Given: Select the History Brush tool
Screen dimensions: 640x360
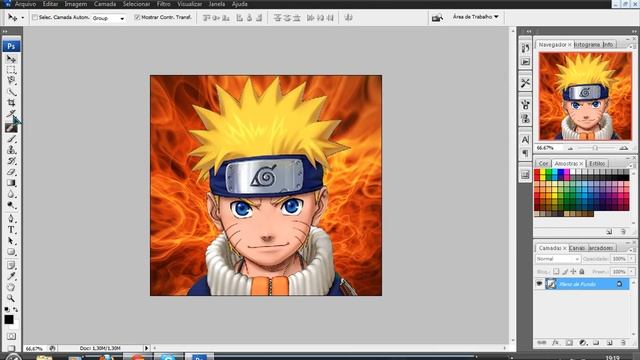Looking at the screenshot, I should coord(11,161).
